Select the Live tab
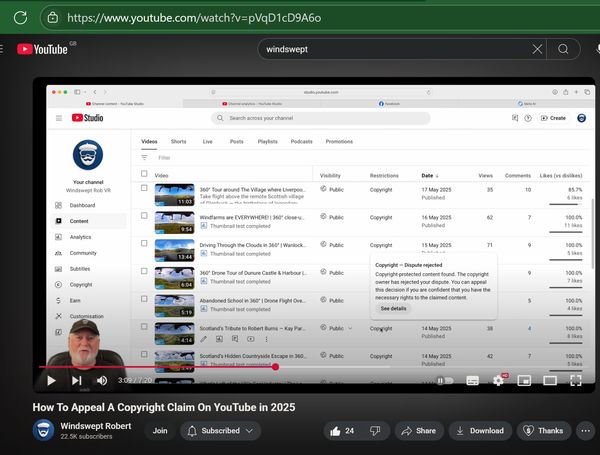Viewport: 600px width, 455px height. (x=207, y=141)
